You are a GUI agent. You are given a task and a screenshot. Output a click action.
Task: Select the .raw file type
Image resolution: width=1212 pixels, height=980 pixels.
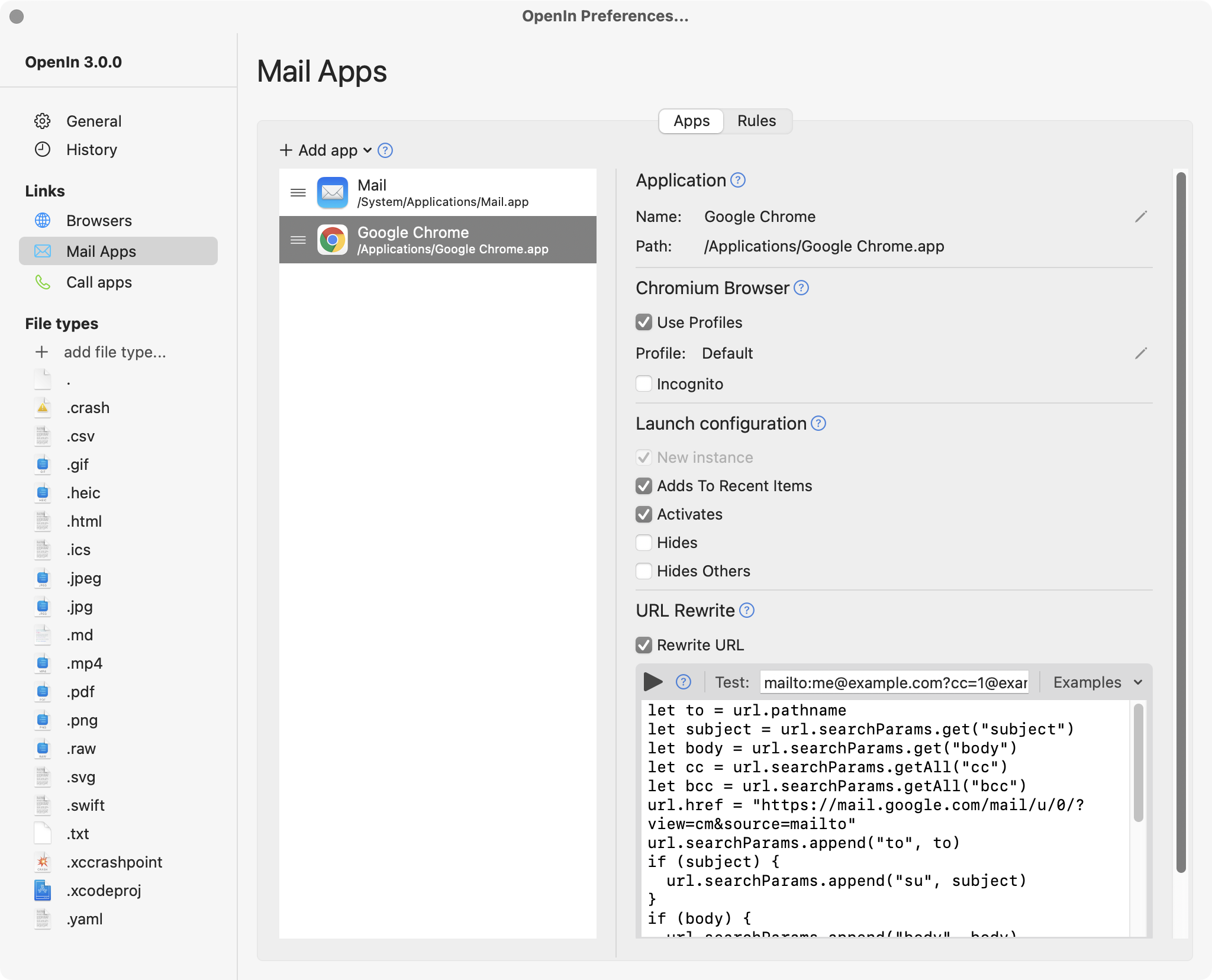point(80,749)
